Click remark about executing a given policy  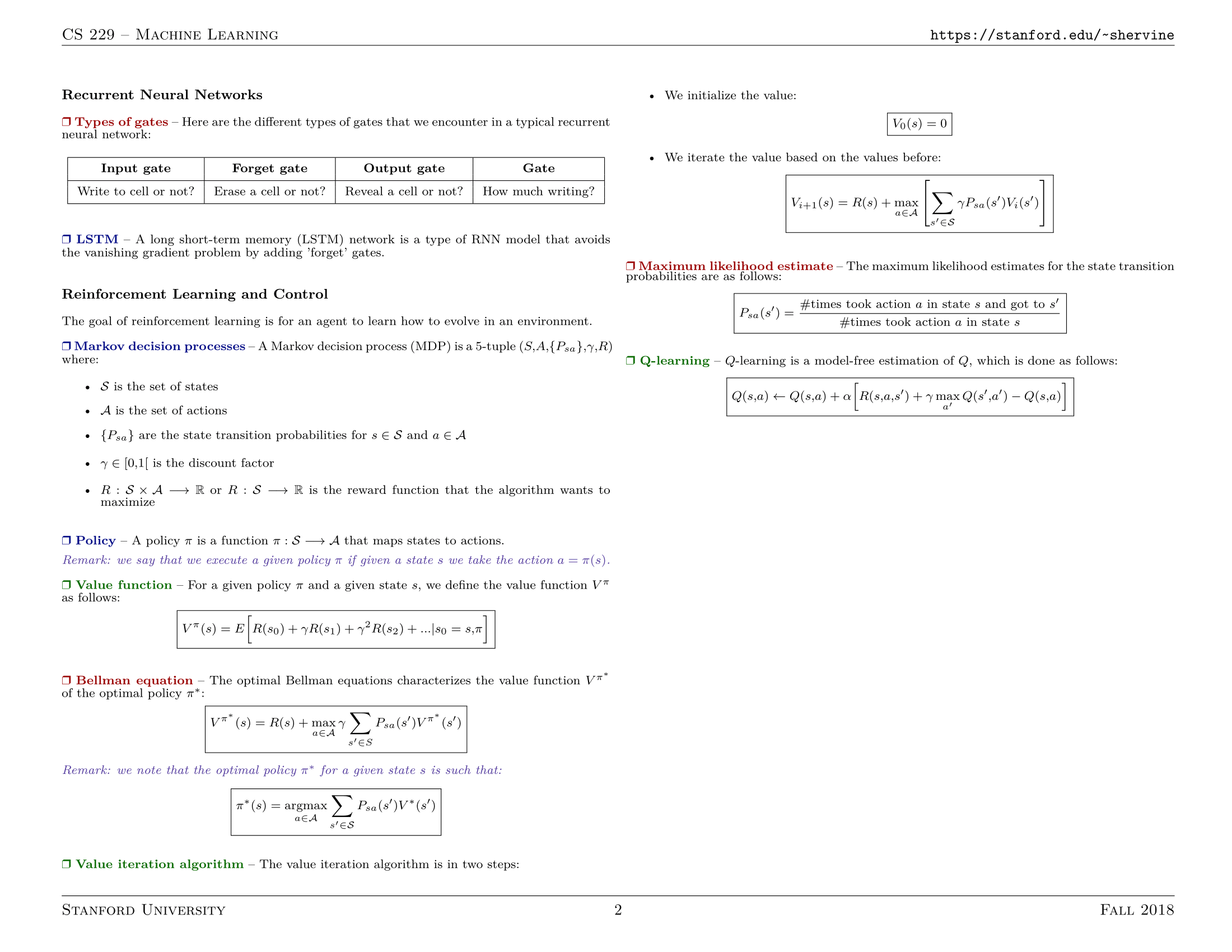336,560
